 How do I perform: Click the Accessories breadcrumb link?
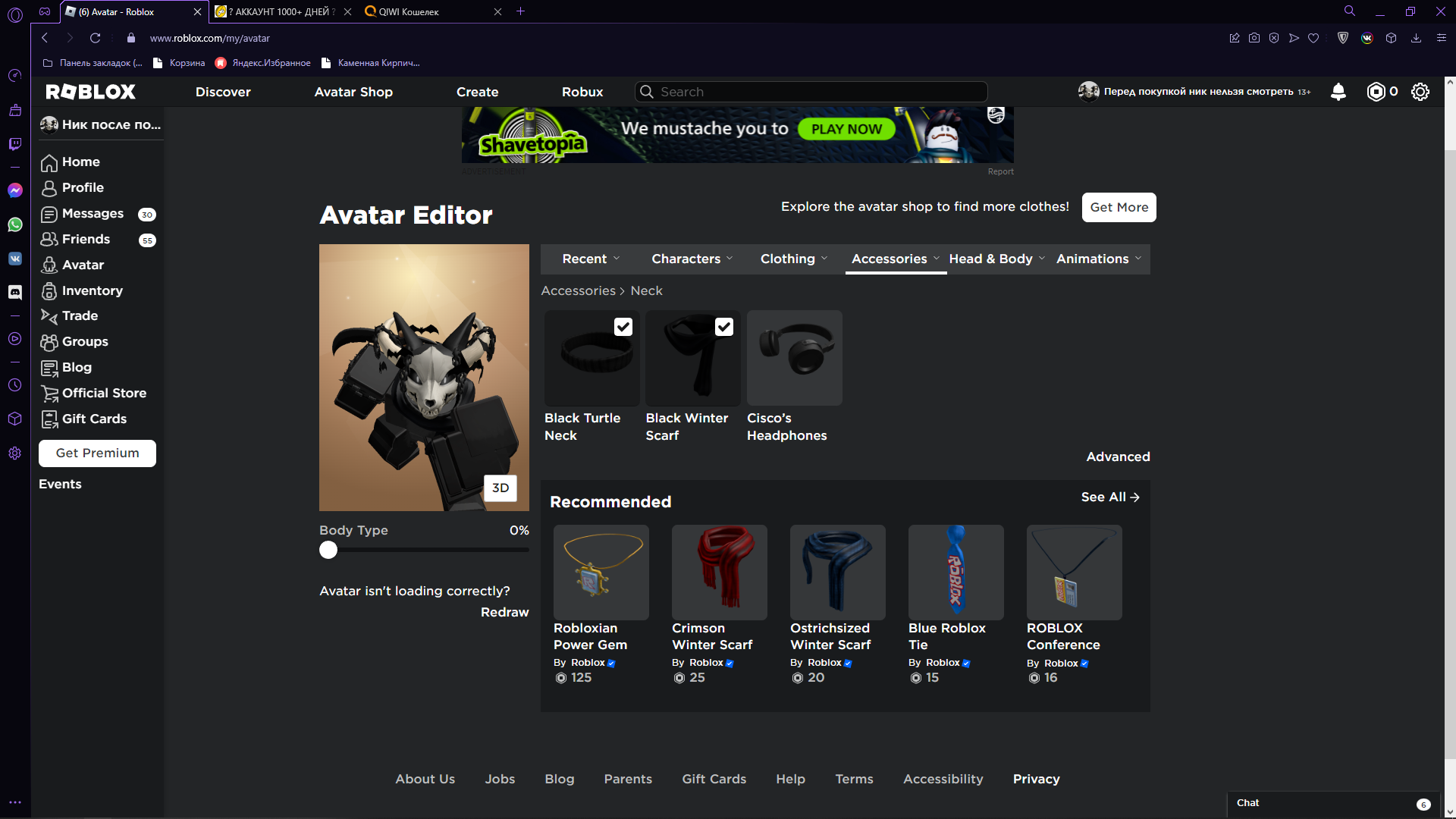coord(579,290)
